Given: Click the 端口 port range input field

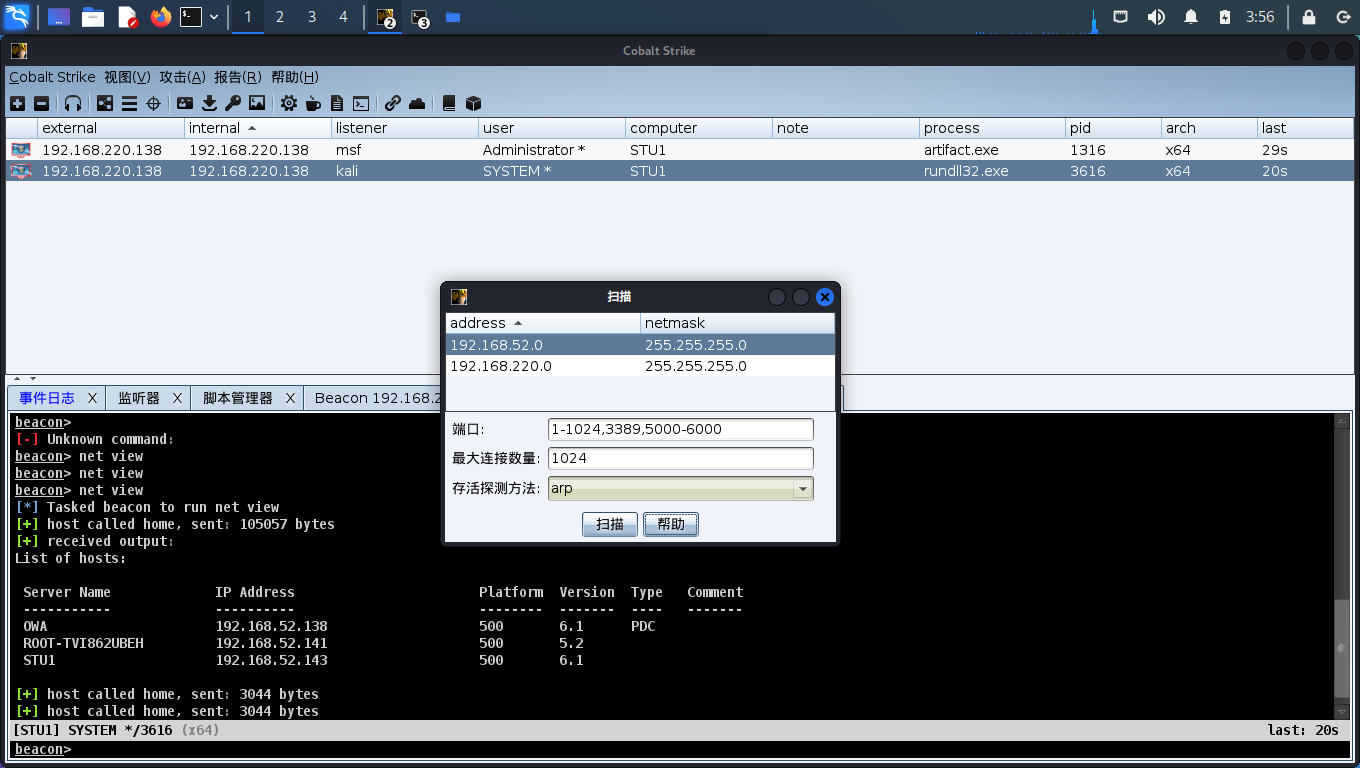Looking at the screenshot, I should pos(680,429).
